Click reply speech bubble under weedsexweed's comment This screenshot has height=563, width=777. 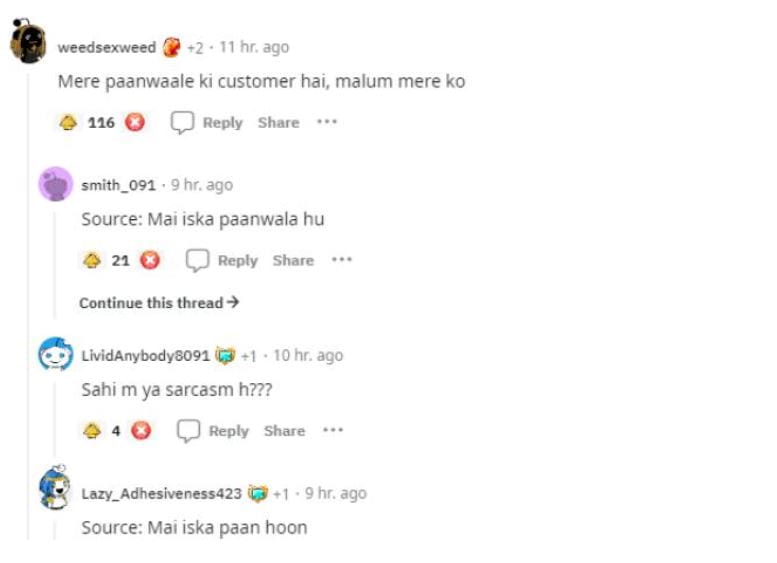pyautogui.click(x=182, y=122)
